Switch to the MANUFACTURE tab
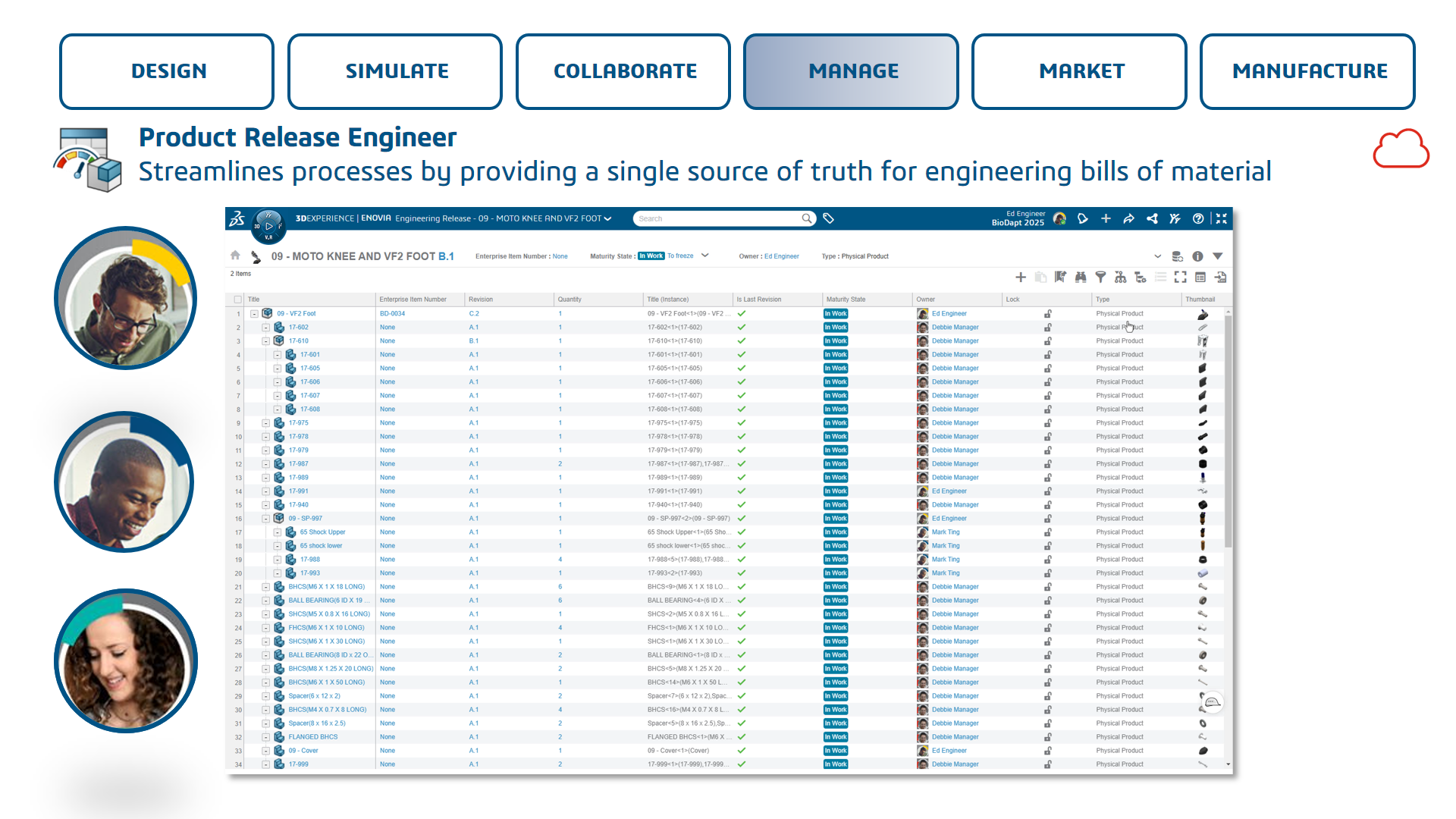The height and width of the screenshot is (819, 1456). coord(1307,71)
